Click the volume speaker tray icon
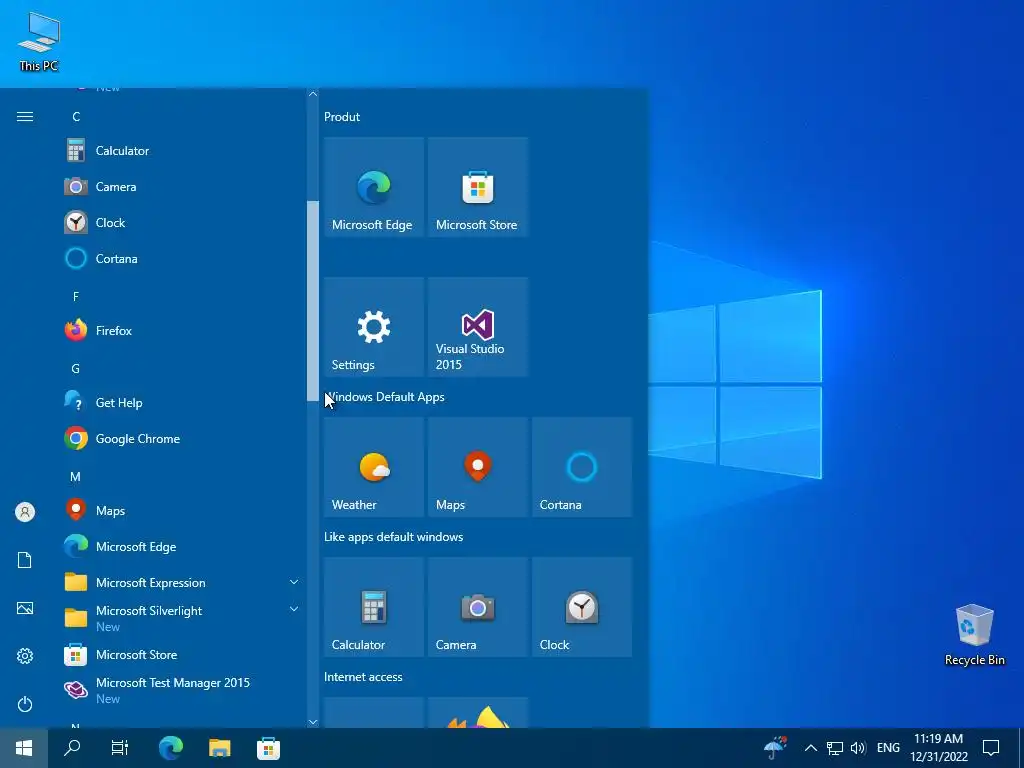Image resolution: width=1024 pixels, height=768 pixels. point(858,748)
